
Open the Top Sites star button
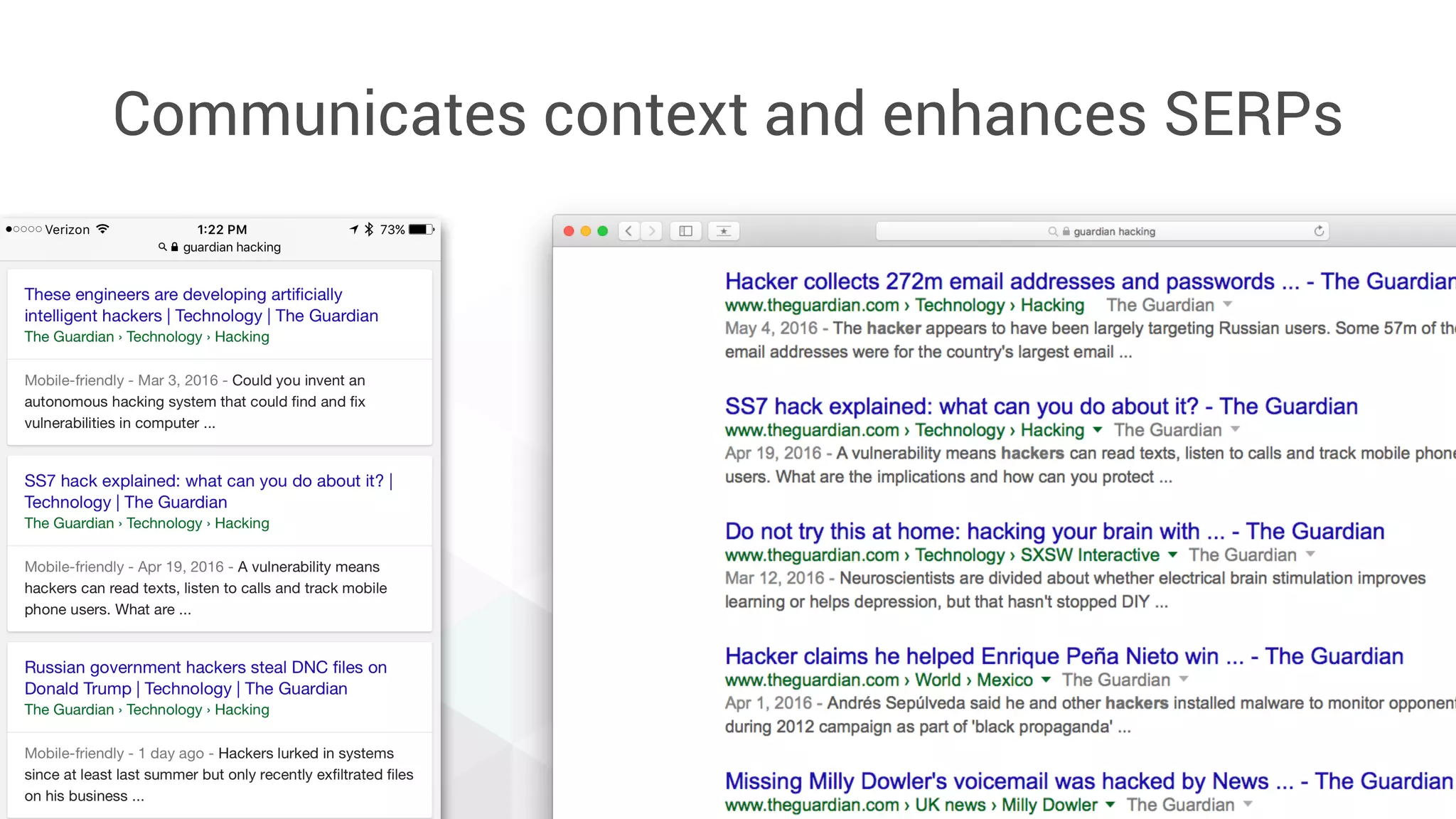point(724,231)
